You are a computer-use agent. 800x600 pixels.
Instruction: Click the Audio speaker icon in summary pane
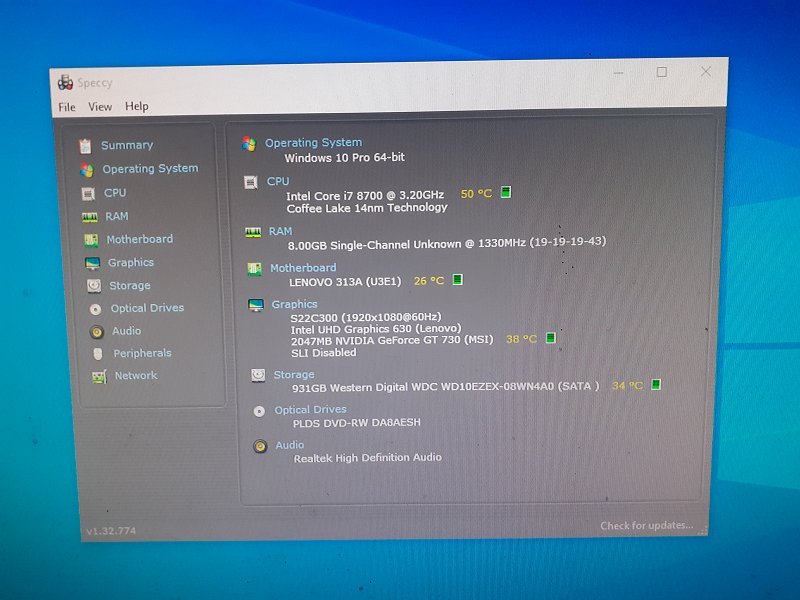(x=260, y=447)
